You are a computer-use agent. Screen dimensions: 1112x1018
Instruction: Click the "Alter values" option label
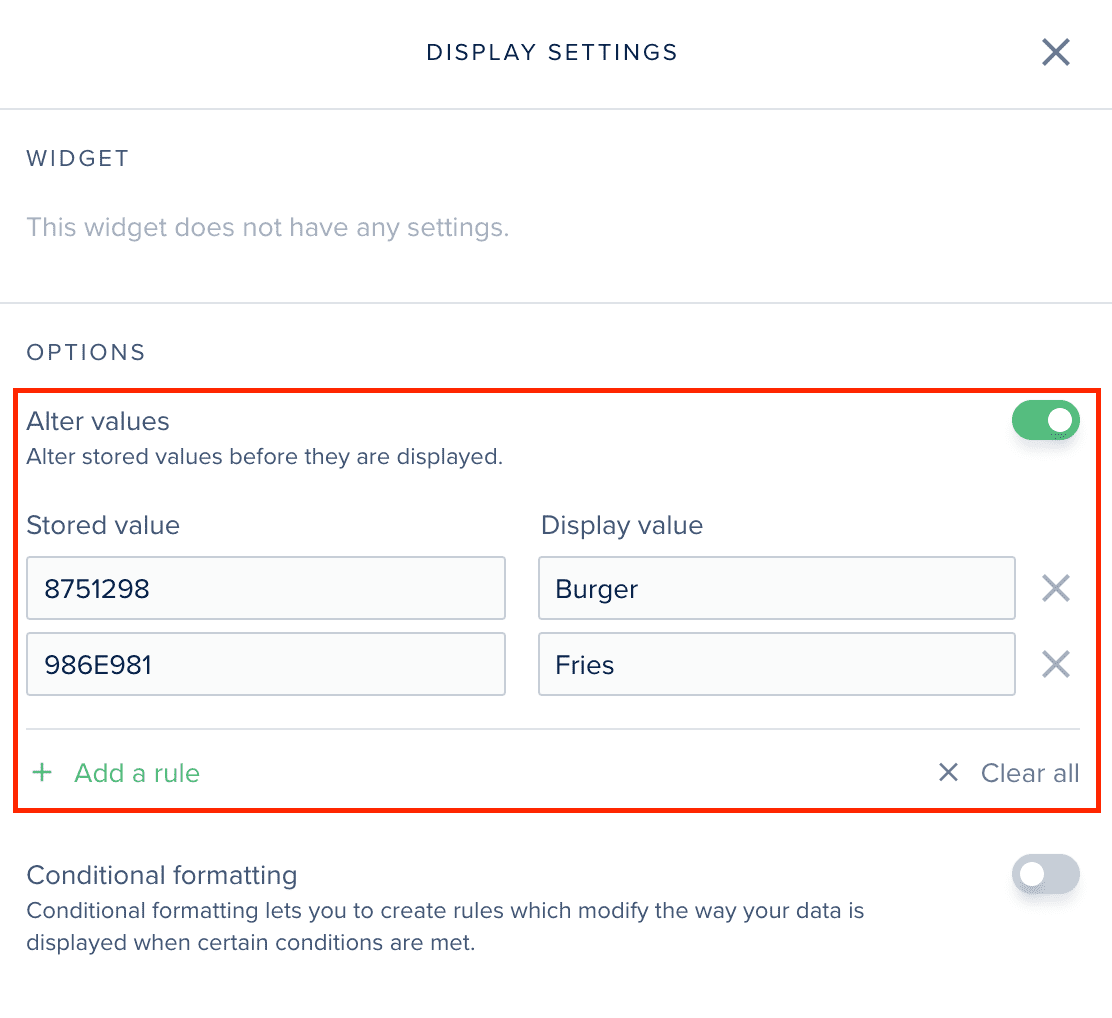(98, 421)
